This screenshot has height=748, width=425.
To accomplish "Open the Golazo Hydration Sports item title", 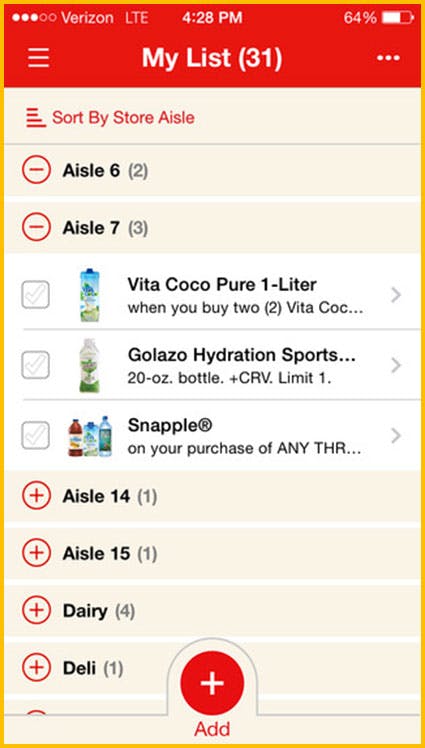I will pyautogui.click(x=242, y=355).
